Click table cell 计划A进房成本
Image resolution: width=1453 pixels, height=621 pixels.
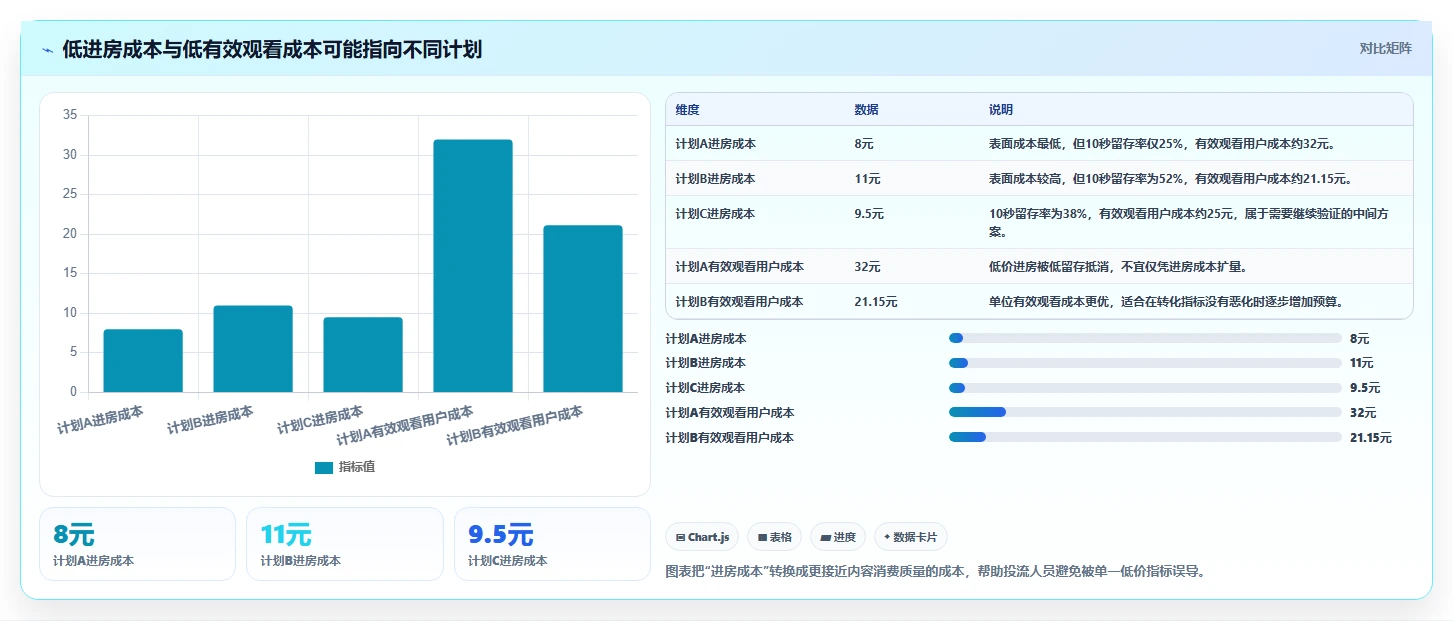pos(715,144)
